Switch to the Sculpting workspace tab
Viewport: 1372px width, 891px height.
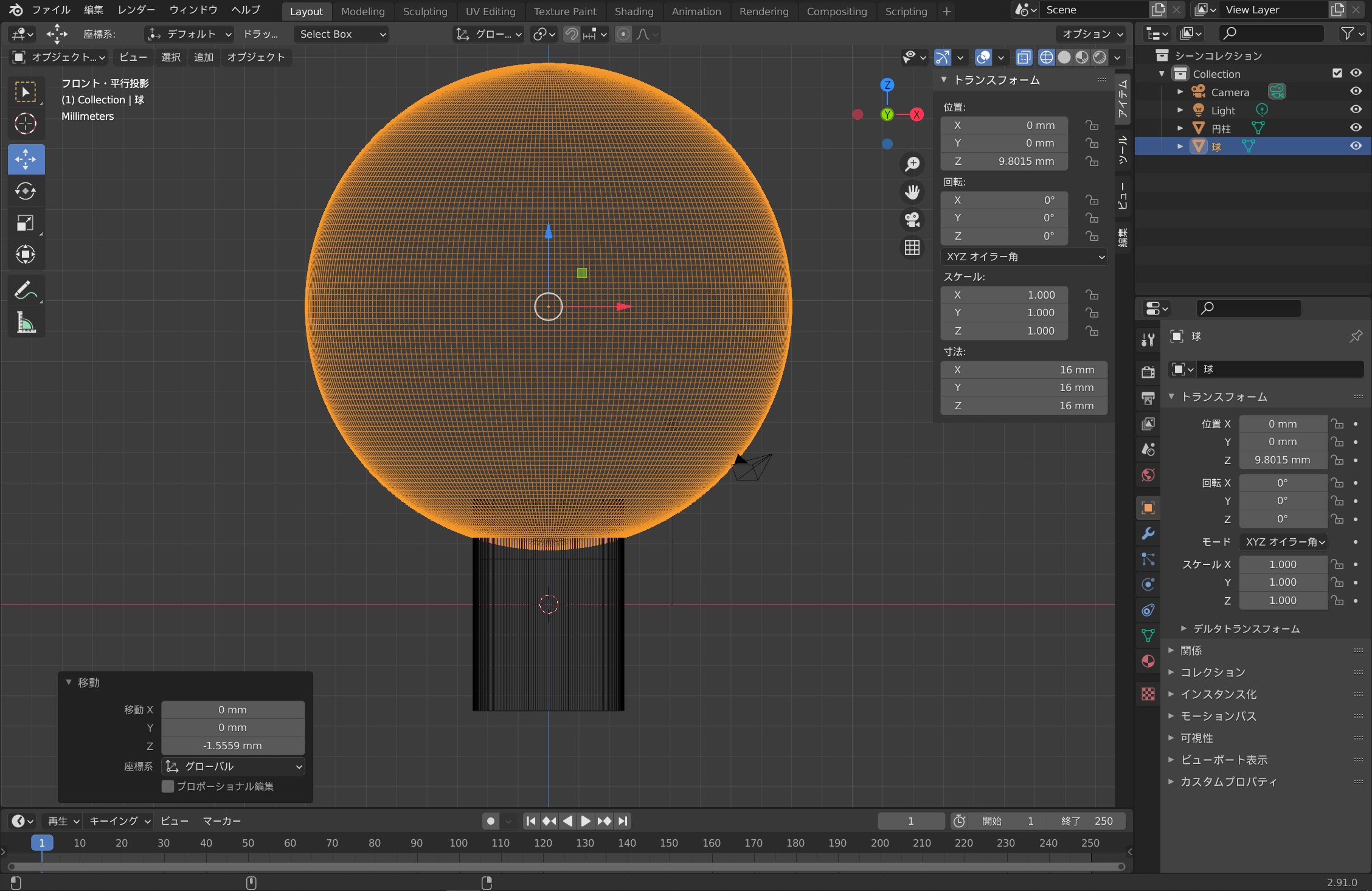point(424,12)
